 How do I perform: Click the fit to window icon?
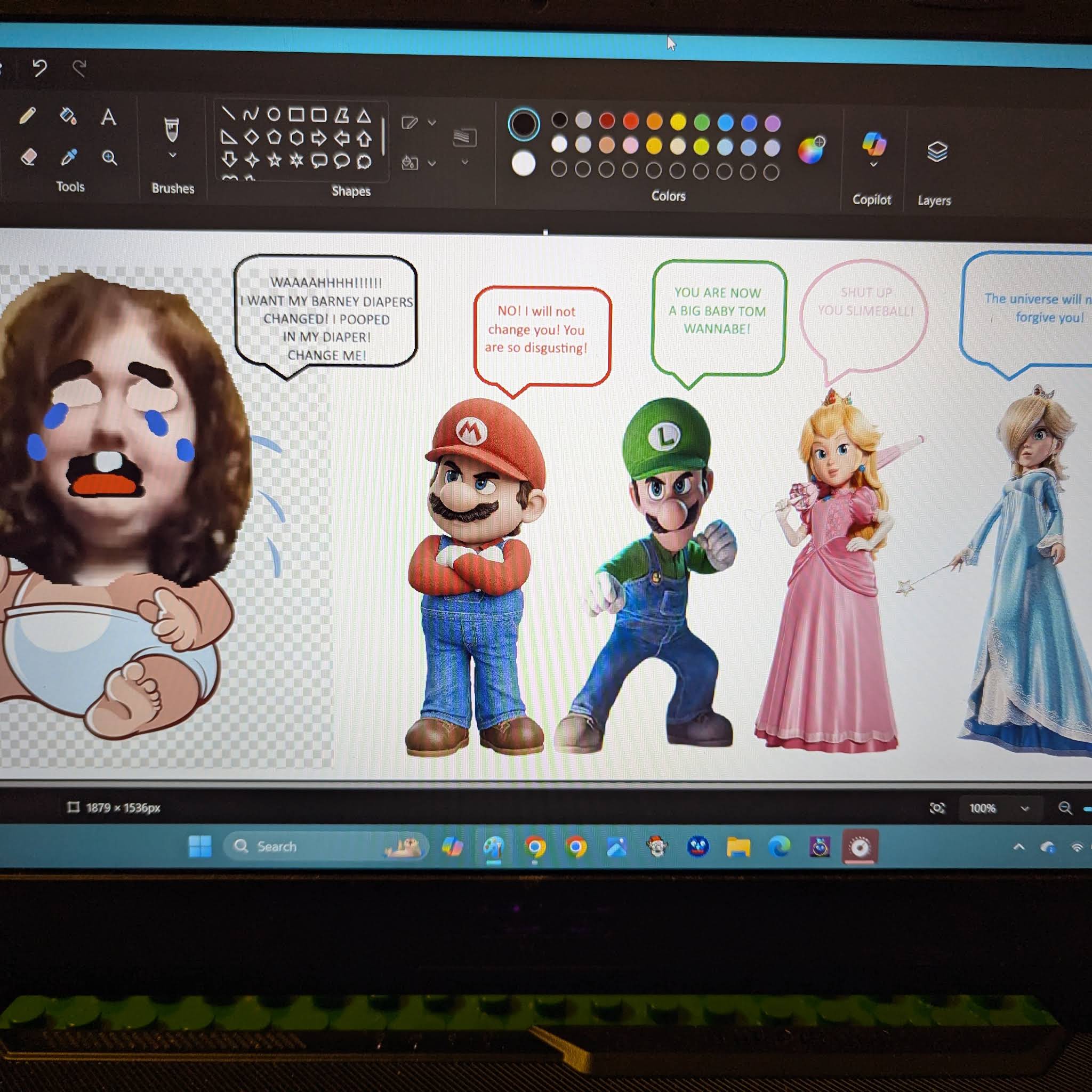click(x=936, y=808)
